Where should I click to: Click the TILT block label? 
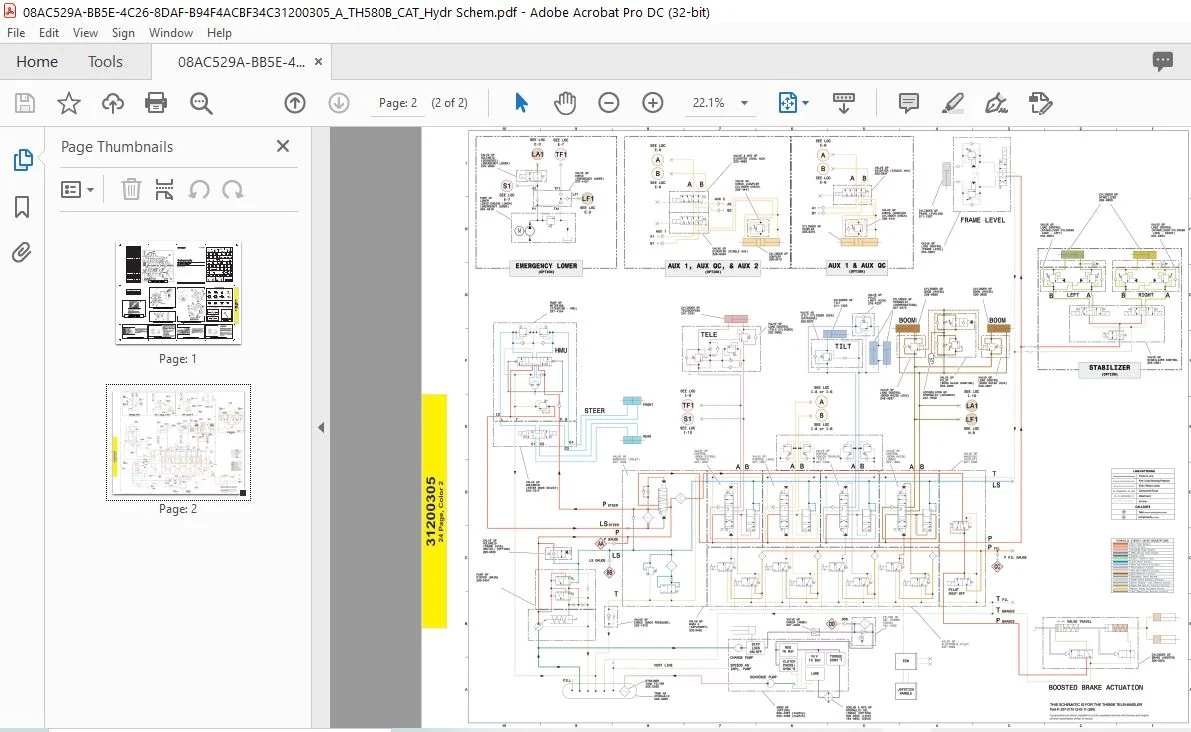tap(843, 346)
